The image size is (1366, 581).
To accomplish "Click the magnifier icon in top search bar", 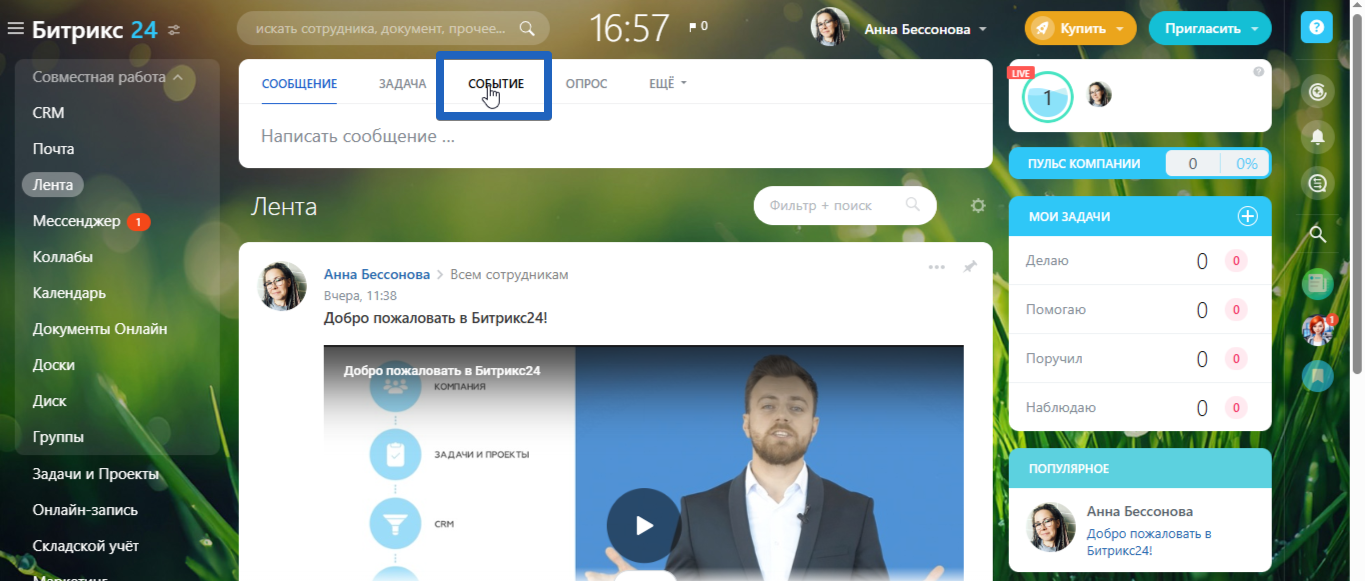I will [x=527, y=29].
